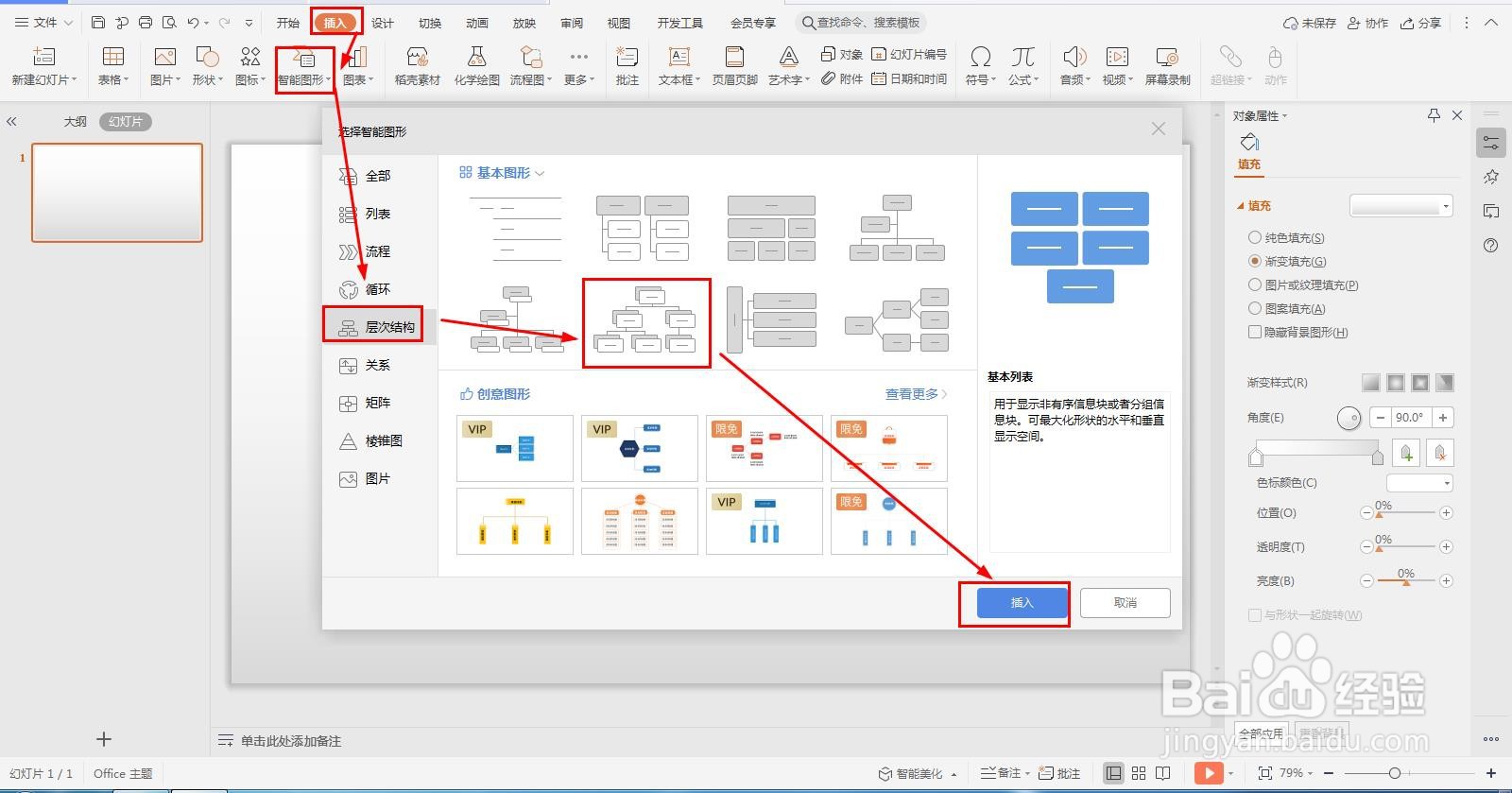1512x793 pixels.
Task: Click the 协作 collaborate button
Action: pos(1367,23)
